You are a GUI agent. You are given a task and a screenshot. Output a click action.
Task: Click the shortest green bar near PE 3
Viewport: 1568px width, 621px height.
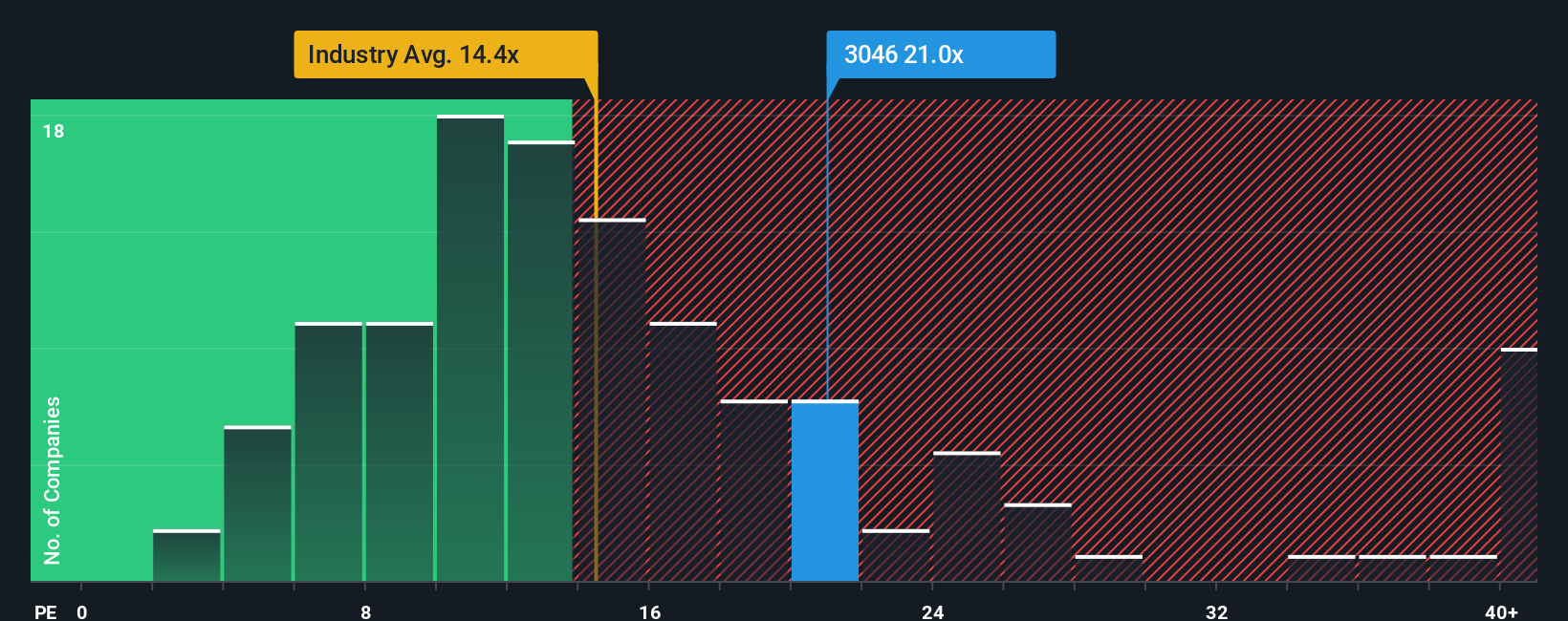pos(186,555)
